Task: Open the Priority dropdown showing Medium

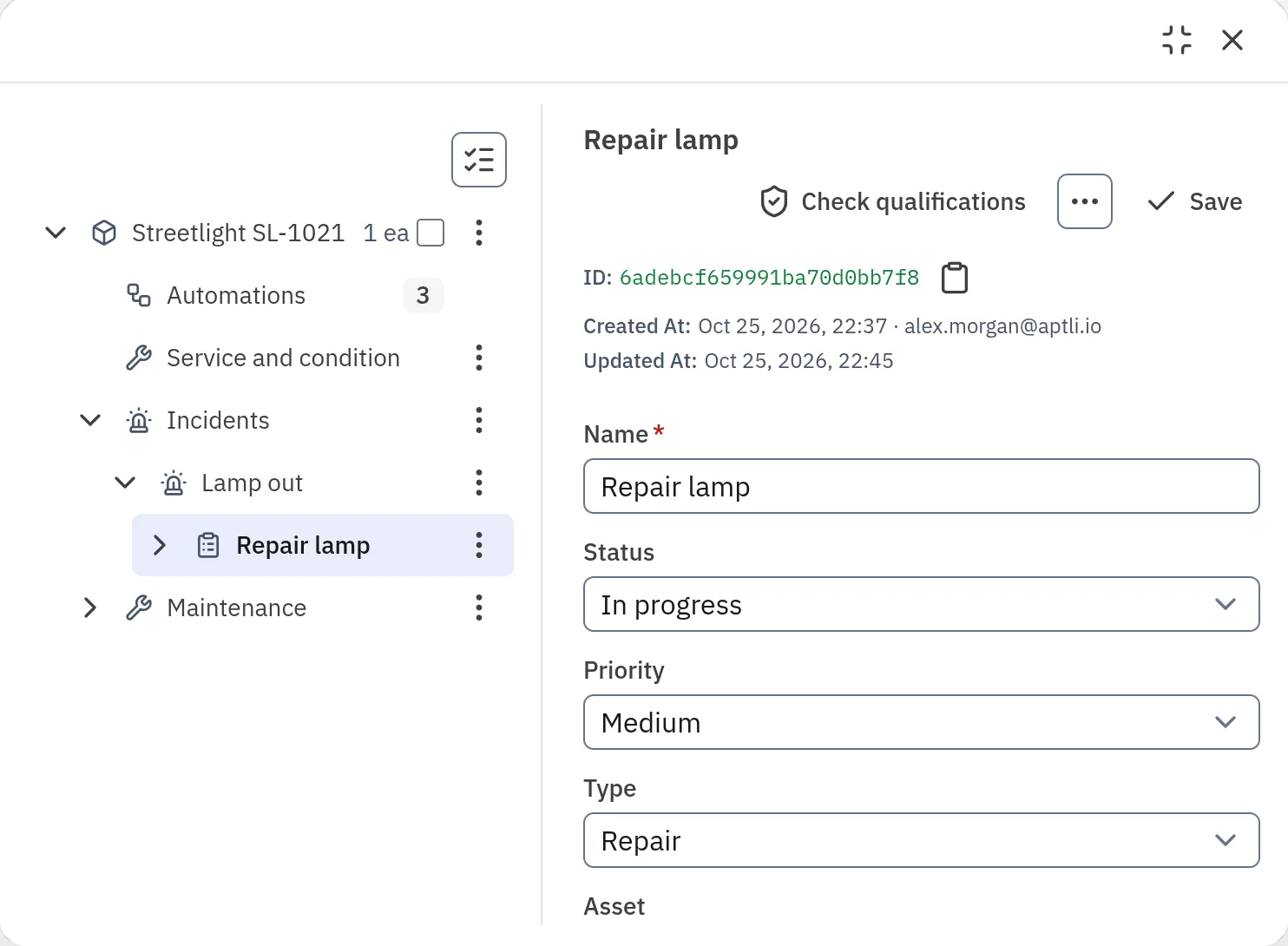Action: [x=921, y=722]
